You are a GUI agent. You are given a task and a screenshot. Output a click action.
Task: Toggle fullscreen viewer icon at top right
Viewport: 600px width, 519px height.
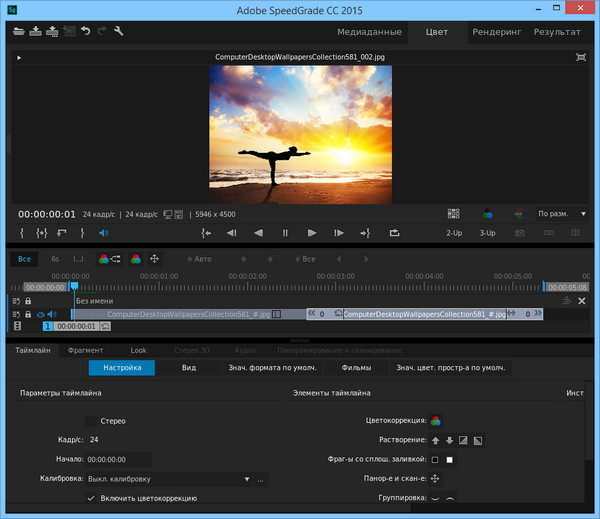(x=582, y=58)
